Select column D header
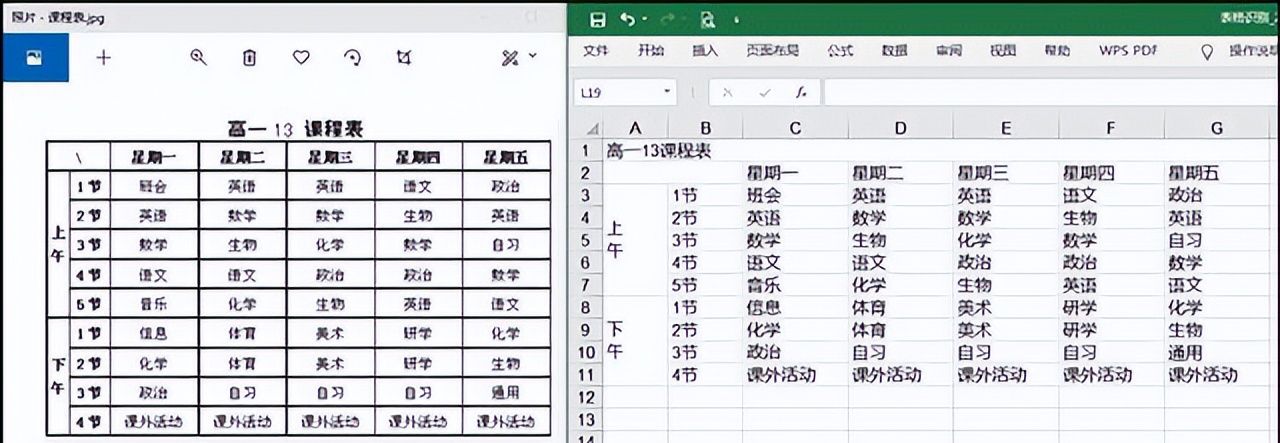 click(x=900, y=128)
